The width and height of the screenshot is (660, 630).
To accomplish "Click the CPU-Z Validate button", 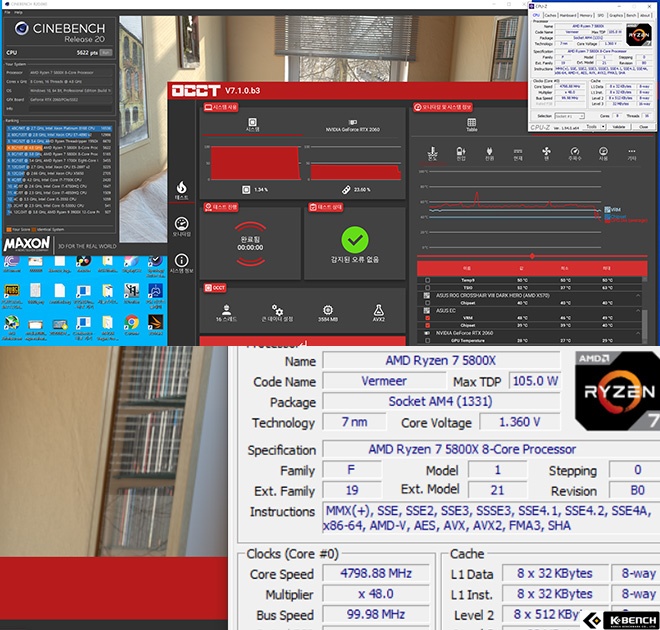I will [x=619, y=127].
